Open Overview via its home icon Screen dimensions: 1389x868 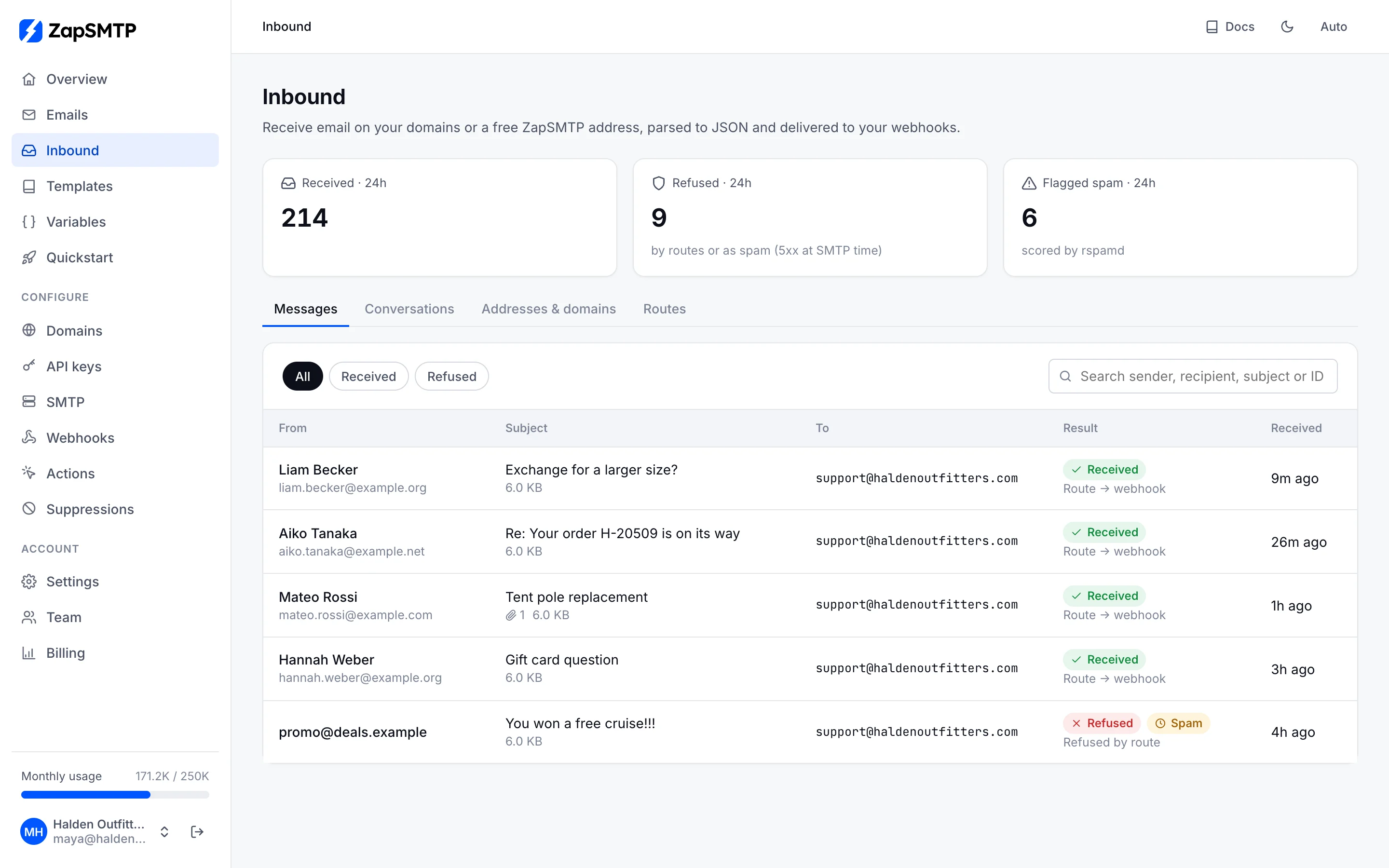29,79
